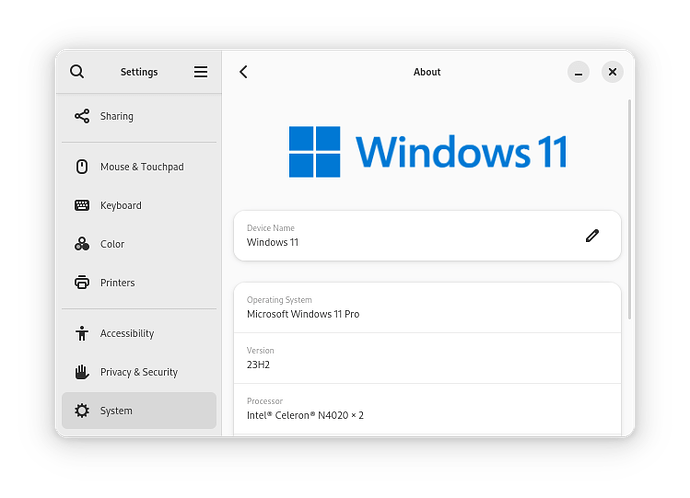The height and width of the screenshot is (498, 690).
Task: Select Keyboard in the sidebar
Action: point(139,205)
